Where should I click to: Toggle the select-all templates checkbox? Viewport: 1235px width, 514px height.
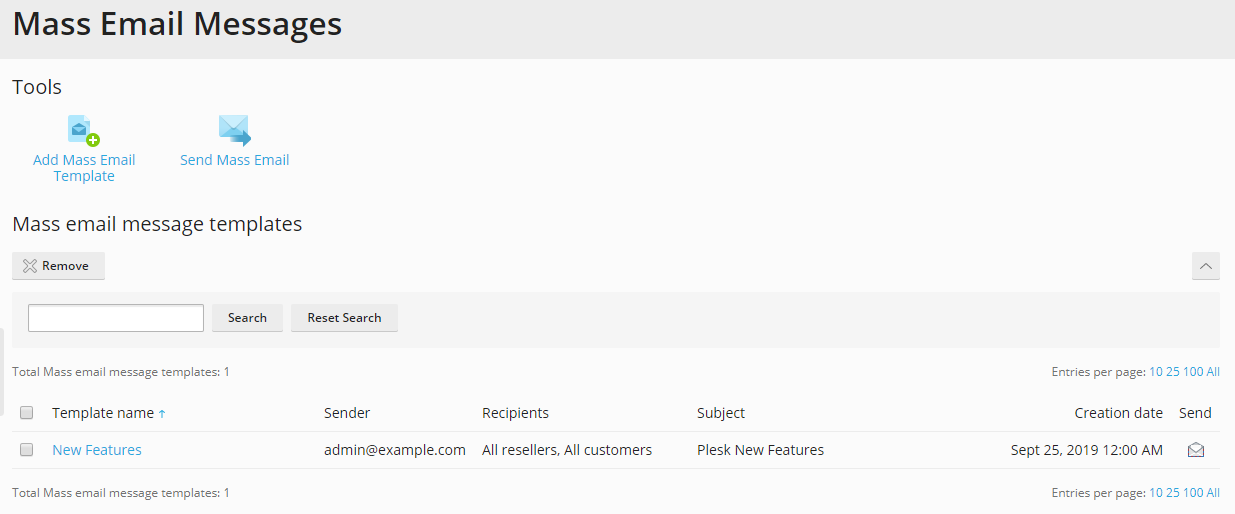coord(27,413)
